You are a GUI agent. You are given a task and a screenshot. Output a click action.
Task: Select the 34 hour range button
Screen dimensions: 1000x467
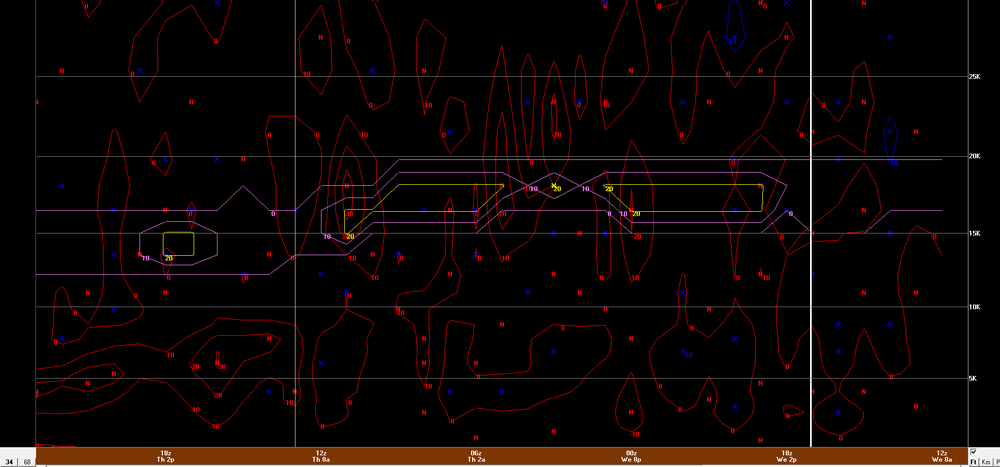click(10, 461)
